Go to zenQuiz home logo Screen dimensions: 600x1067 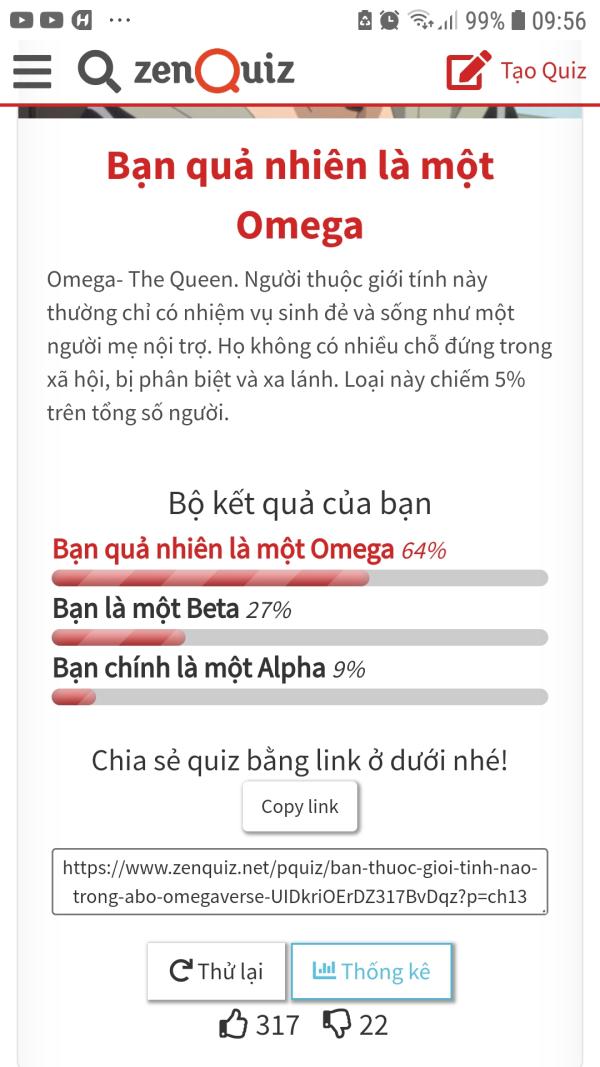(214, 71)
